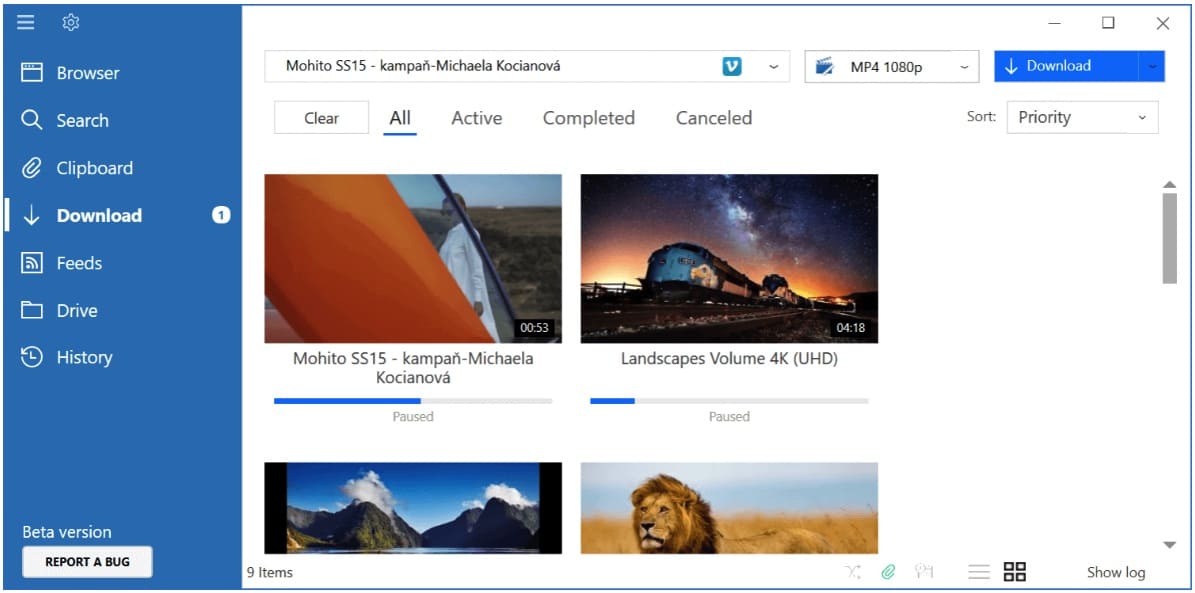The height and width of the screenshot is (593, 1195).
Task: Click the REPORT A BUG button
Action: 87,562
